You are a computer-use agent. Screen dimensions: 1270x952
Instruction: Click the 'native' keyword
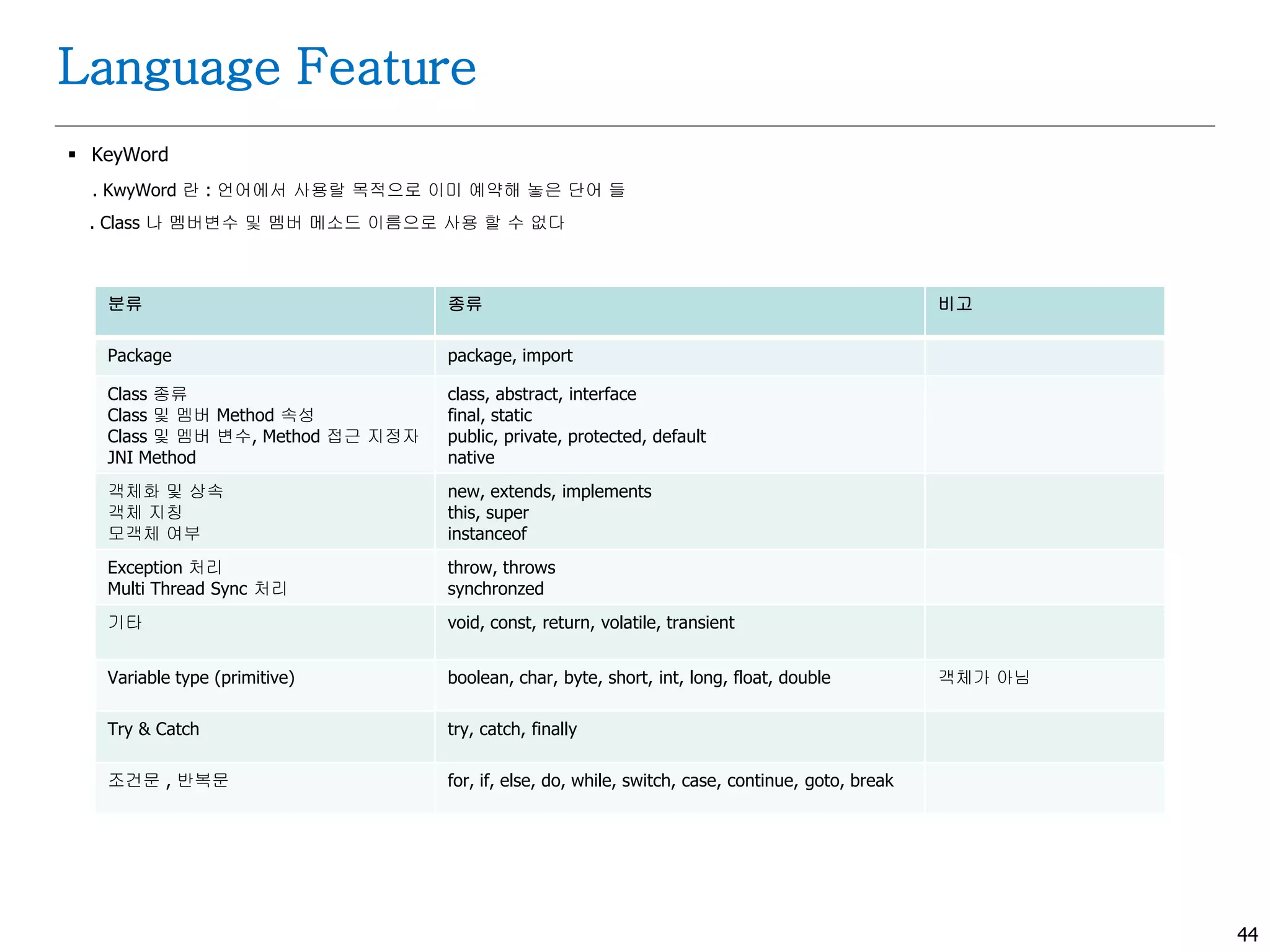(471, 457)
